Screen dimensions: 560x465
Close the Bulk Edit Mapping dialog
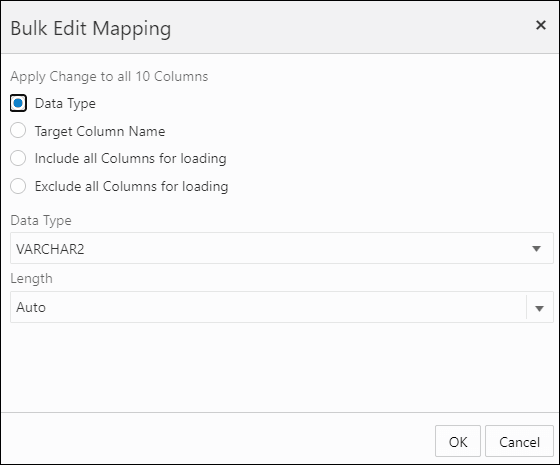pos(541,25)
